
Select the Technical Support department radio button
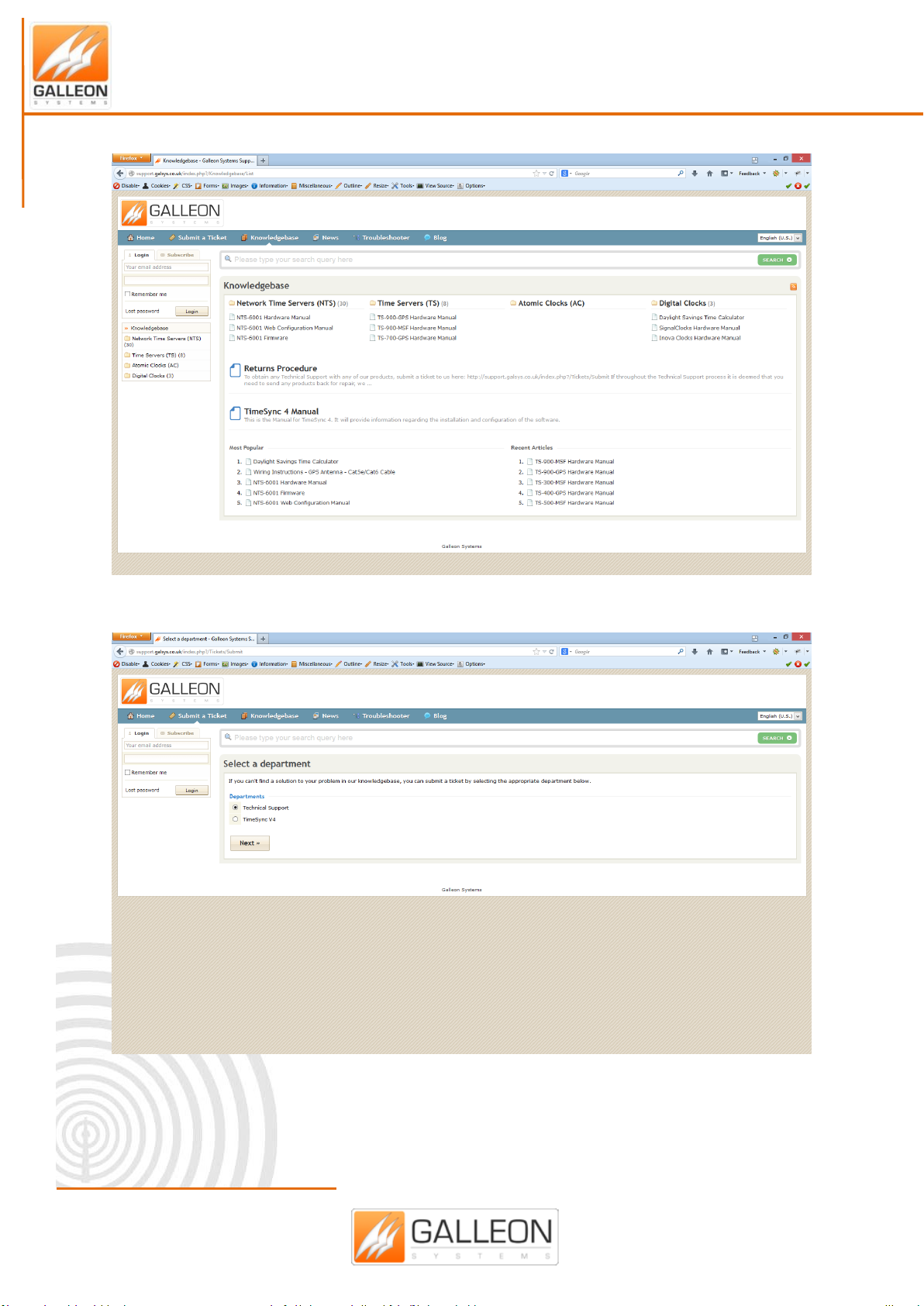(x=236, y=808)
